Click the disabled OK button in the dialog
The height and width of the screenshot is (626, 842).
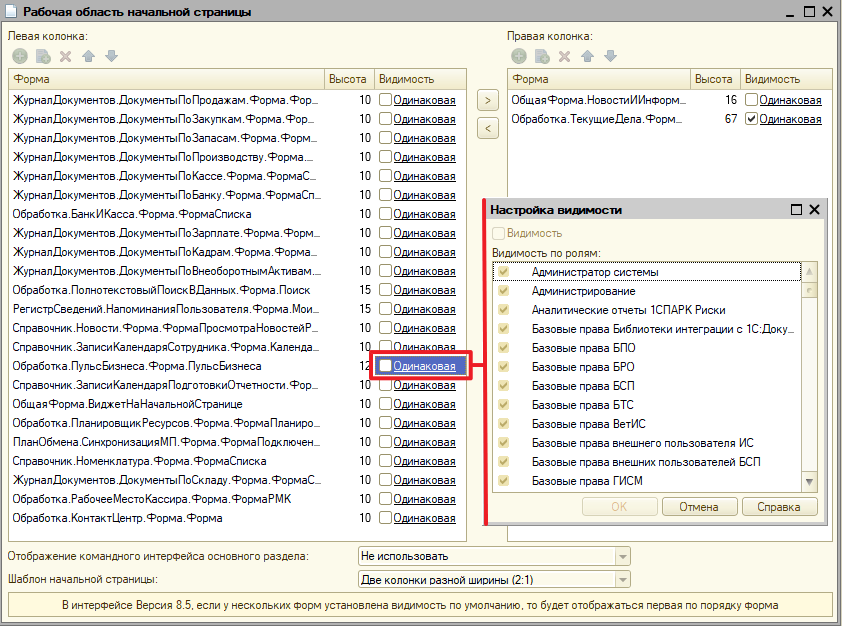coord(620,506)
